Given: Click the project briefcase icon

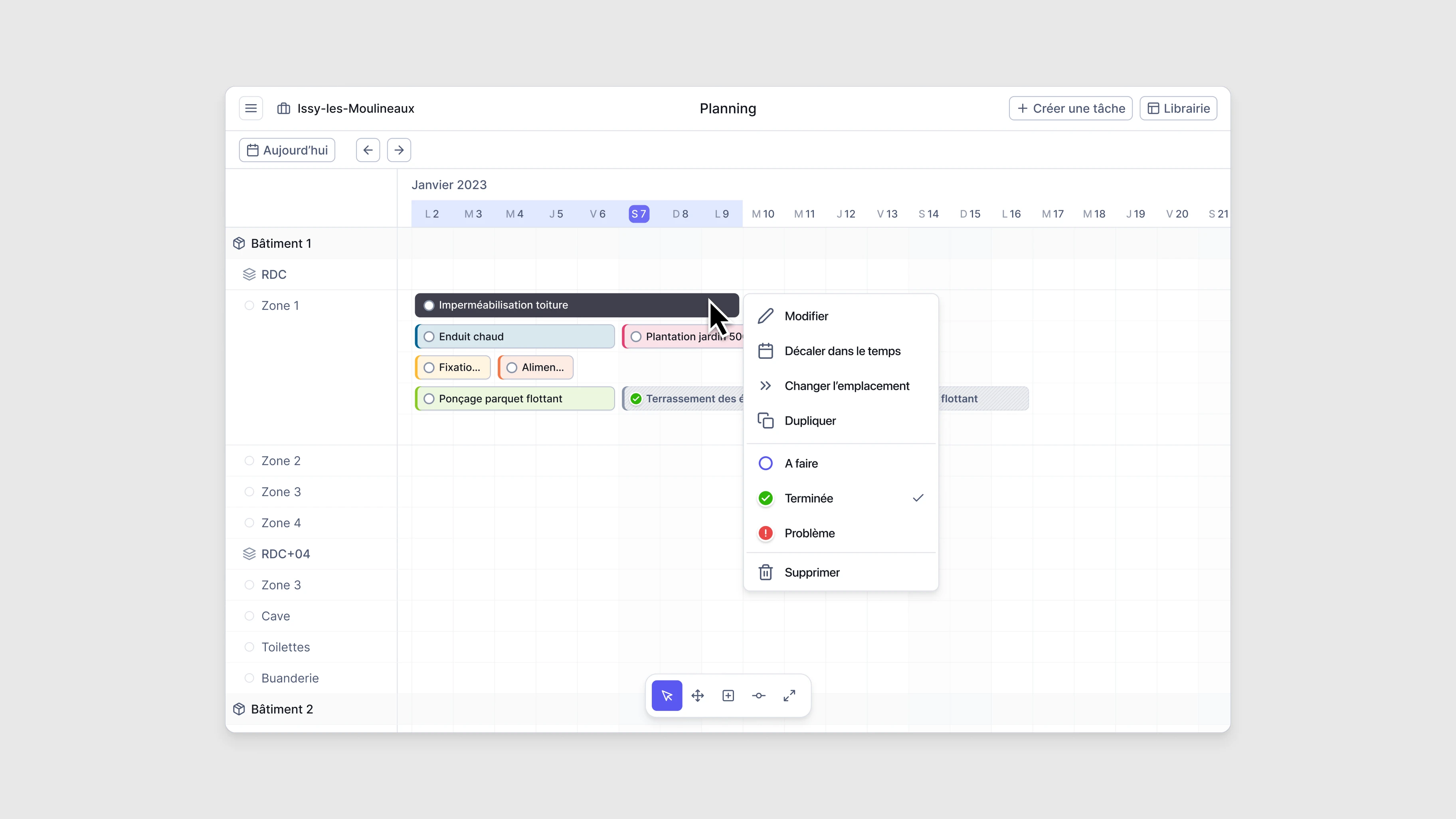Looking at the screenshot, I should 283,108.
